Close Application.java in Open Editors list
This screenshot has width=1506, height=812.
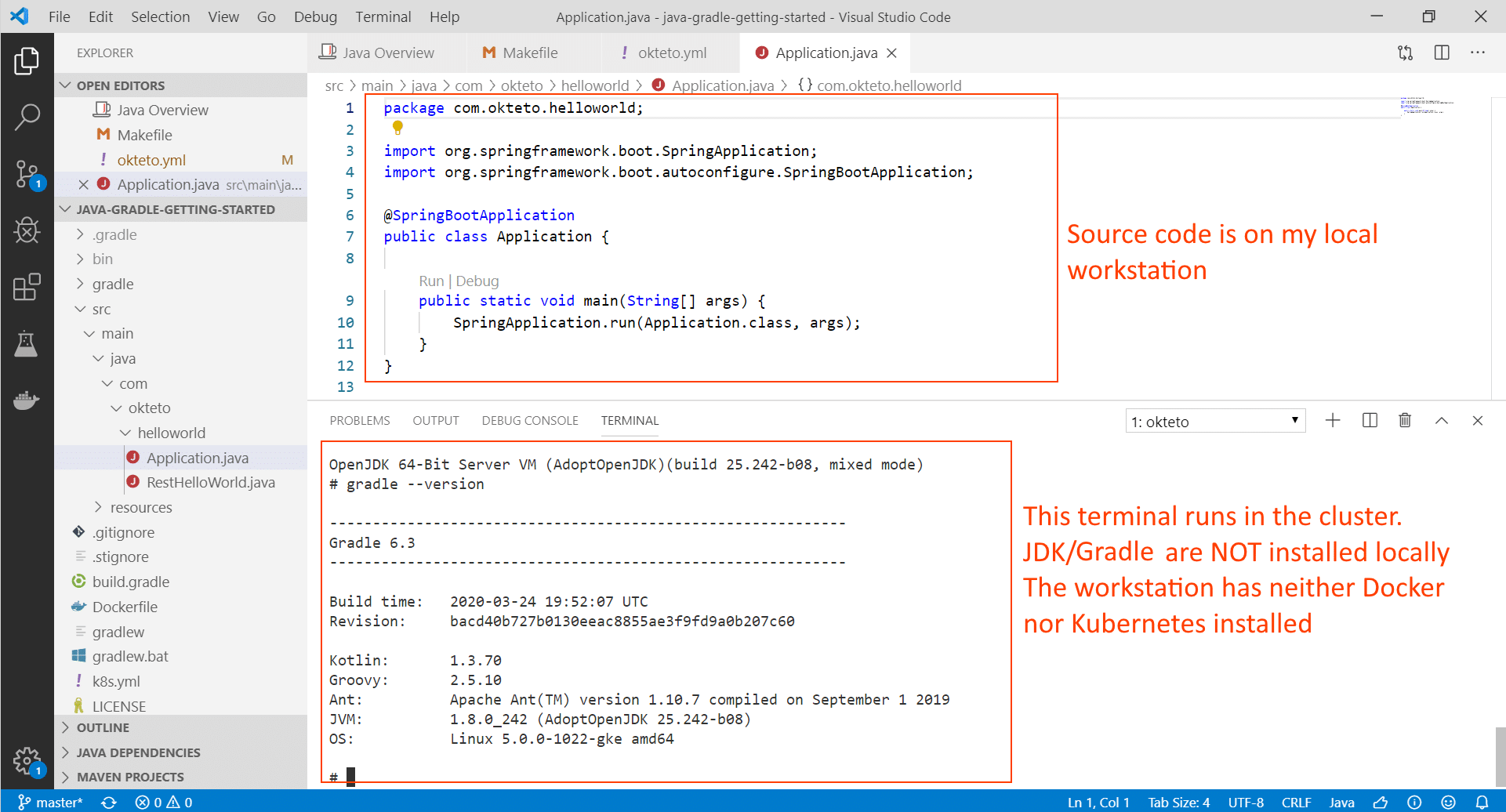[83, 184]
